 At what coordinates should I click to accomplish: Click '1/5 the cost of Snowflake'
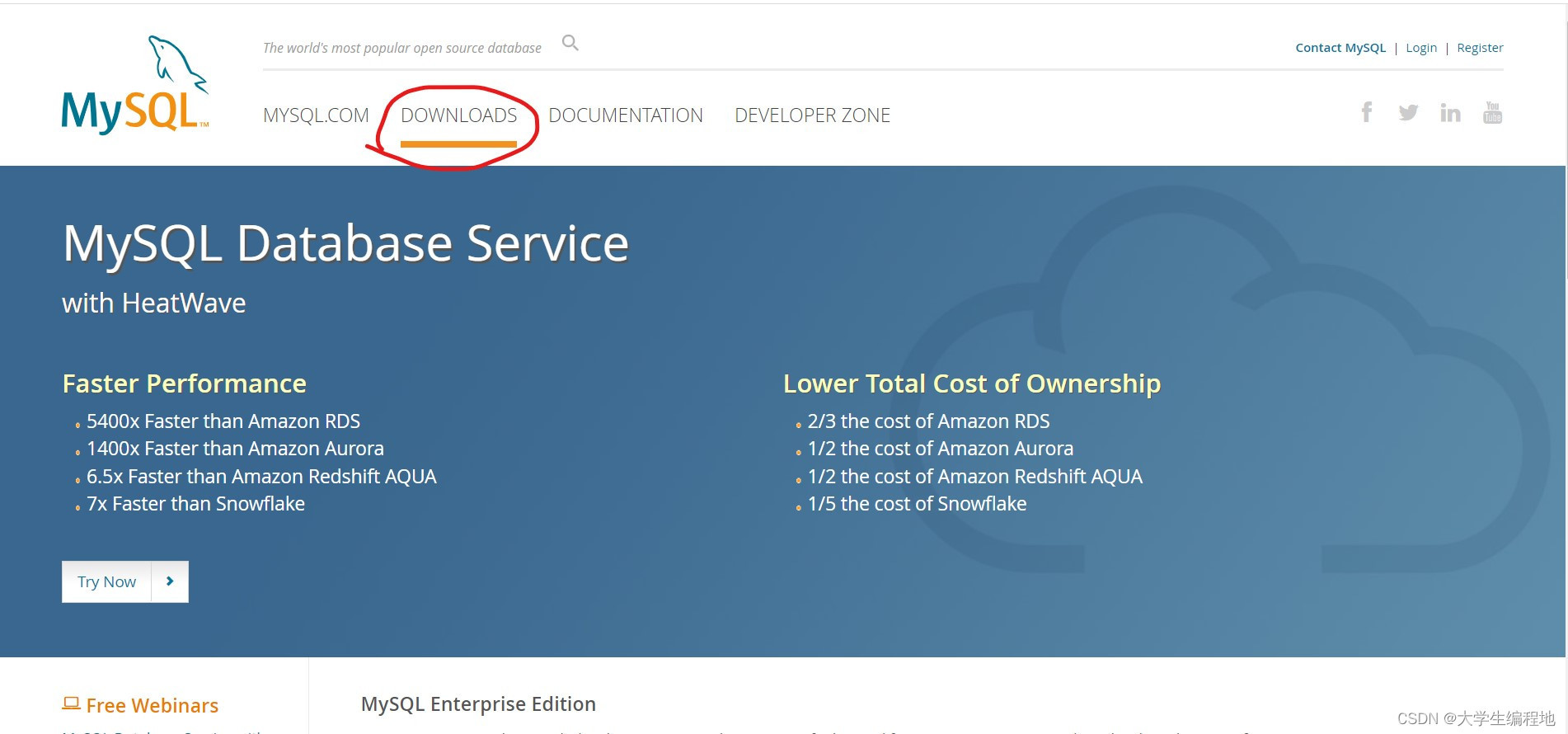point(917,504)
